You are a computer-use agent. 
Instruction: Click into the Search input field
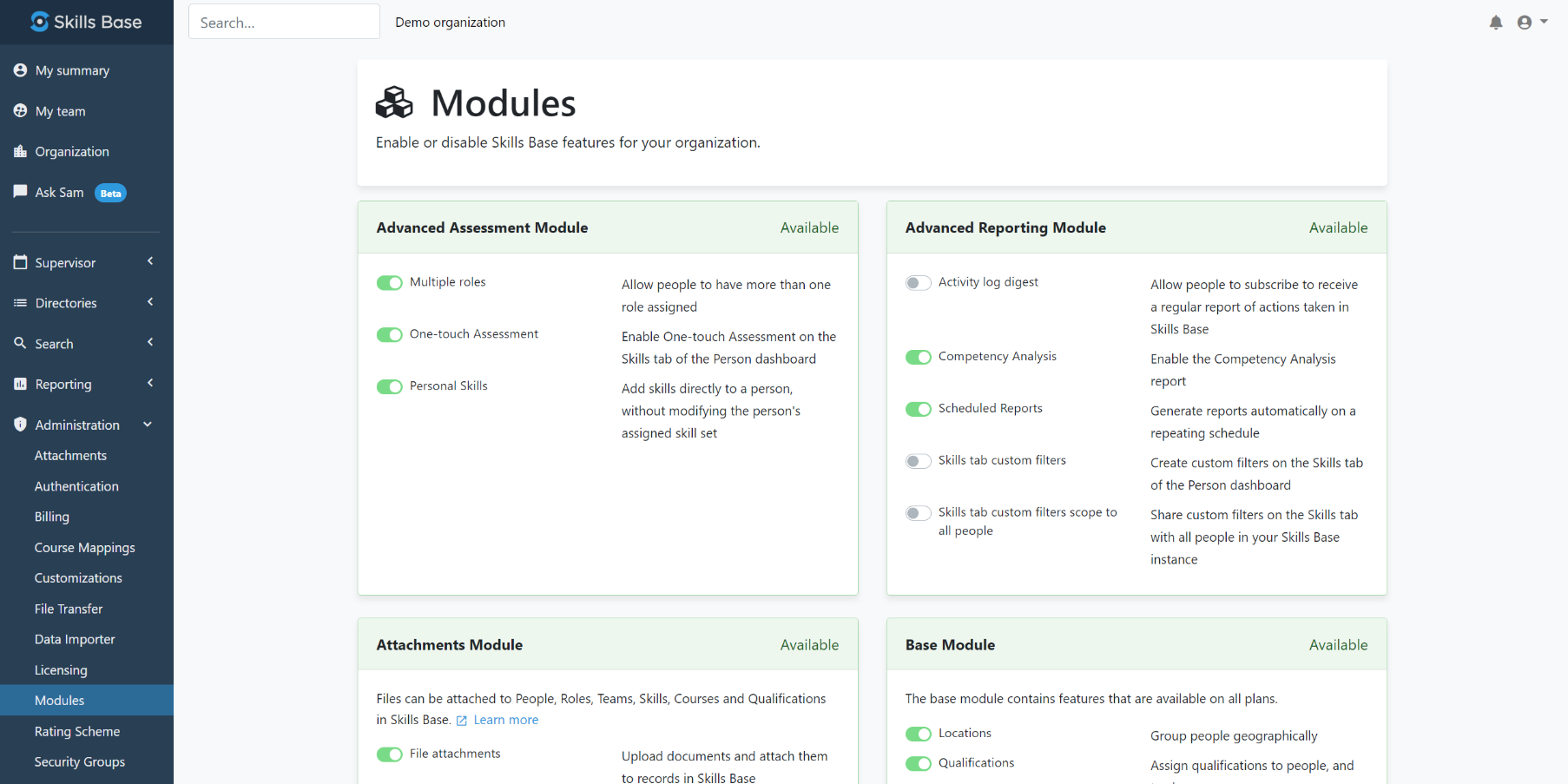[284, 23]
